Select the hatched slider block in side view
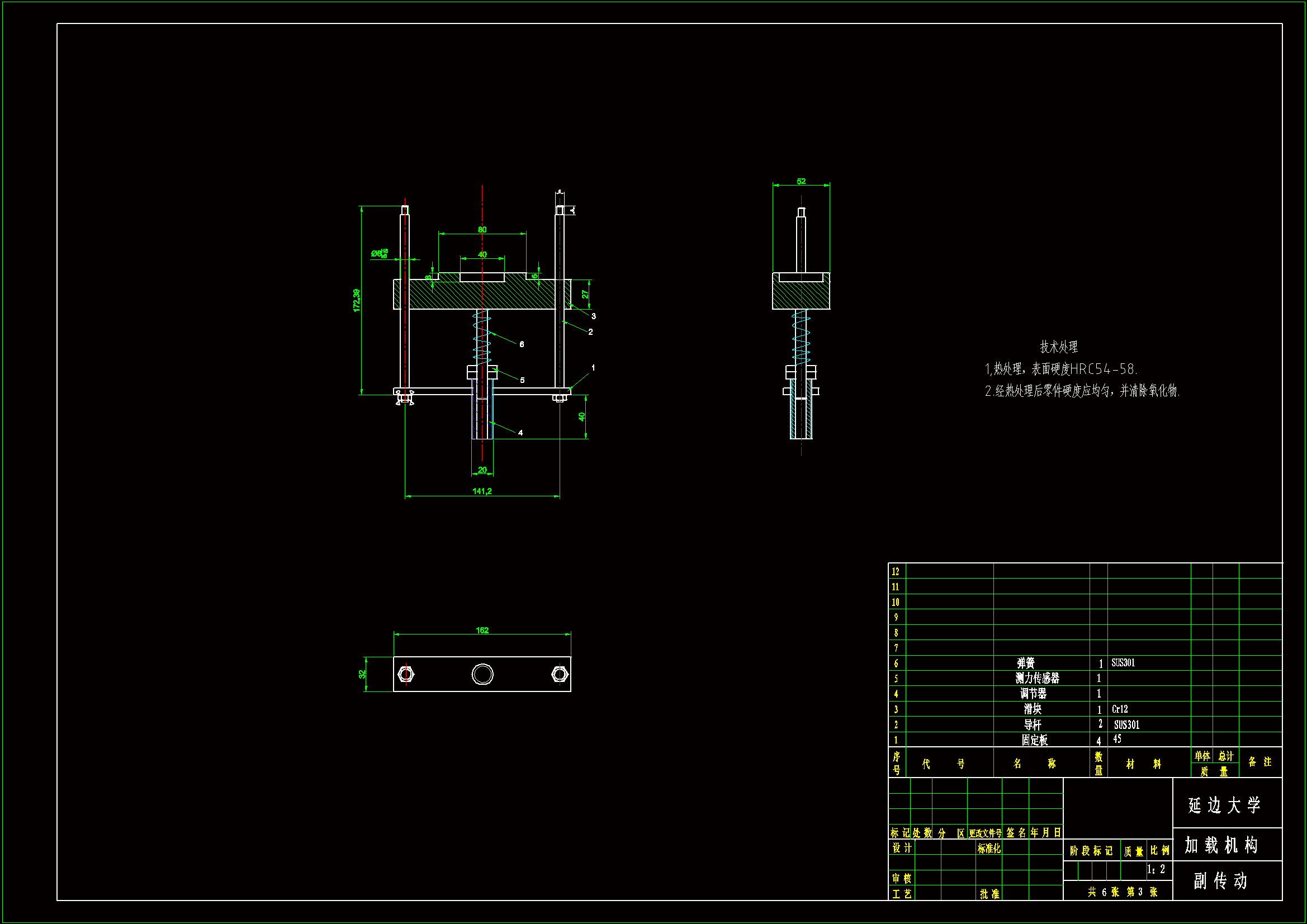The height and width of the screenshot is (924, 1307). pyautogui.click(x=801, y=296)
